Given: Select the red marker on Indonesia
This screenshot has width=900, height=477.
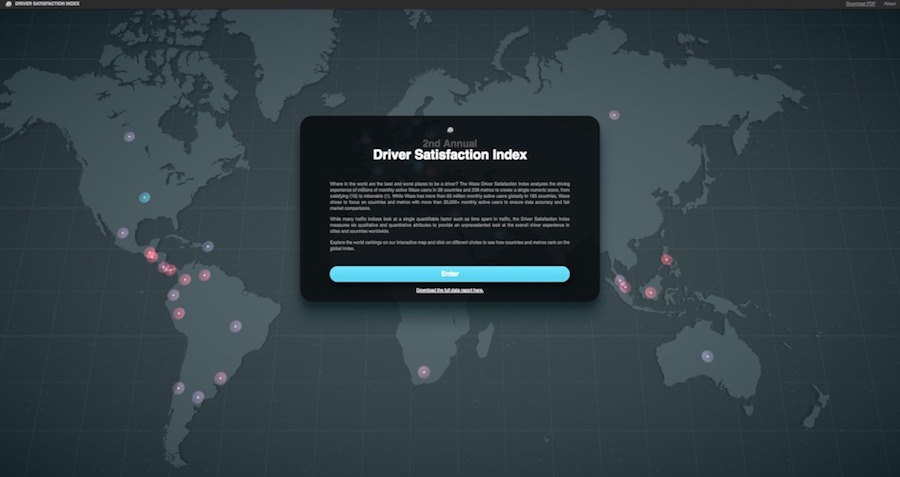Looking at the screenshot, I should coord(650,293).
